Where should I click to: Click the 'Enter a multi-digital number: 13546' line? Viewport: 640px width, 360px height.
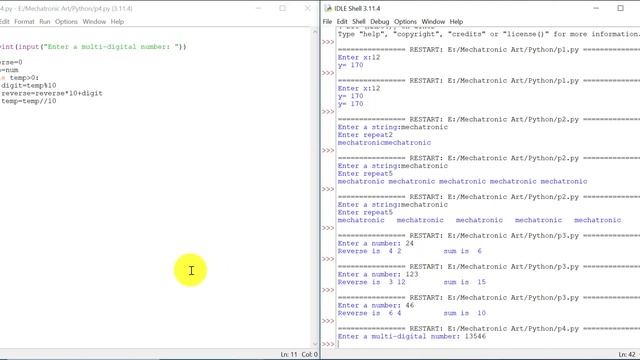[412, 336]
